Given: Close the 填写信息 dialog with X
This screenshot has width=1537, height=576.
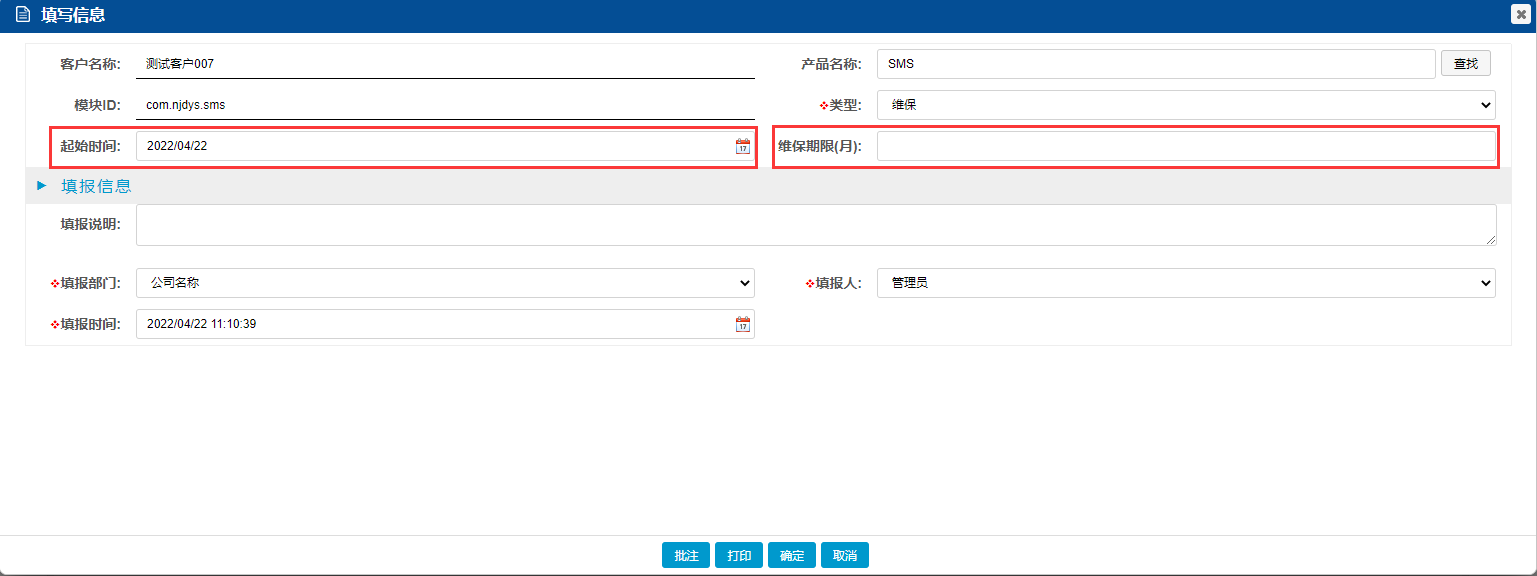Looking at the screenshot, I should click(1521, 14).
